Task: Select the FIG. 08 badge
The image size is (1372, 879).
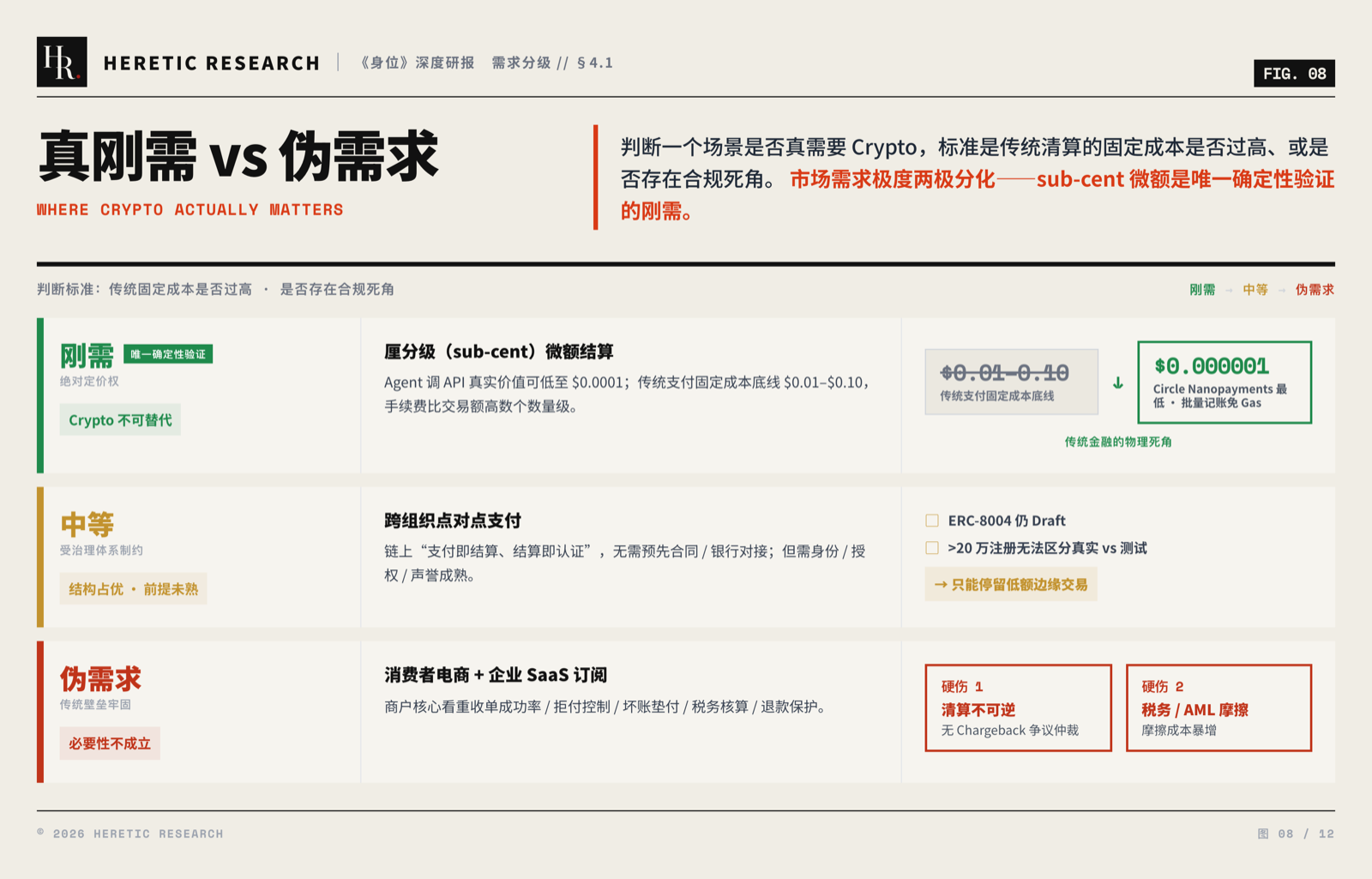Action: (x=1294, y=74)
